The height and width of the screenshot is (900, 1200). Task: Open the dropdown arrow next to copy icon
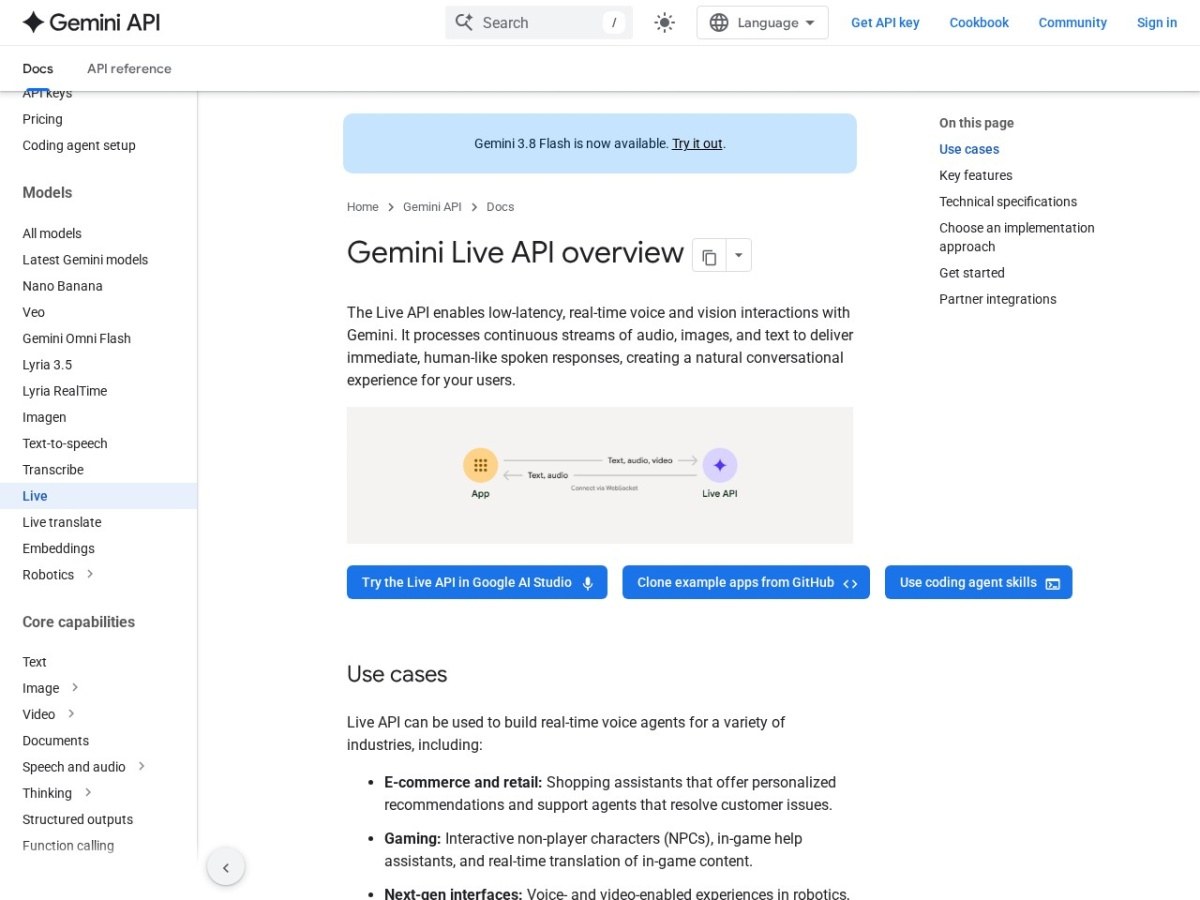point(738,256)
